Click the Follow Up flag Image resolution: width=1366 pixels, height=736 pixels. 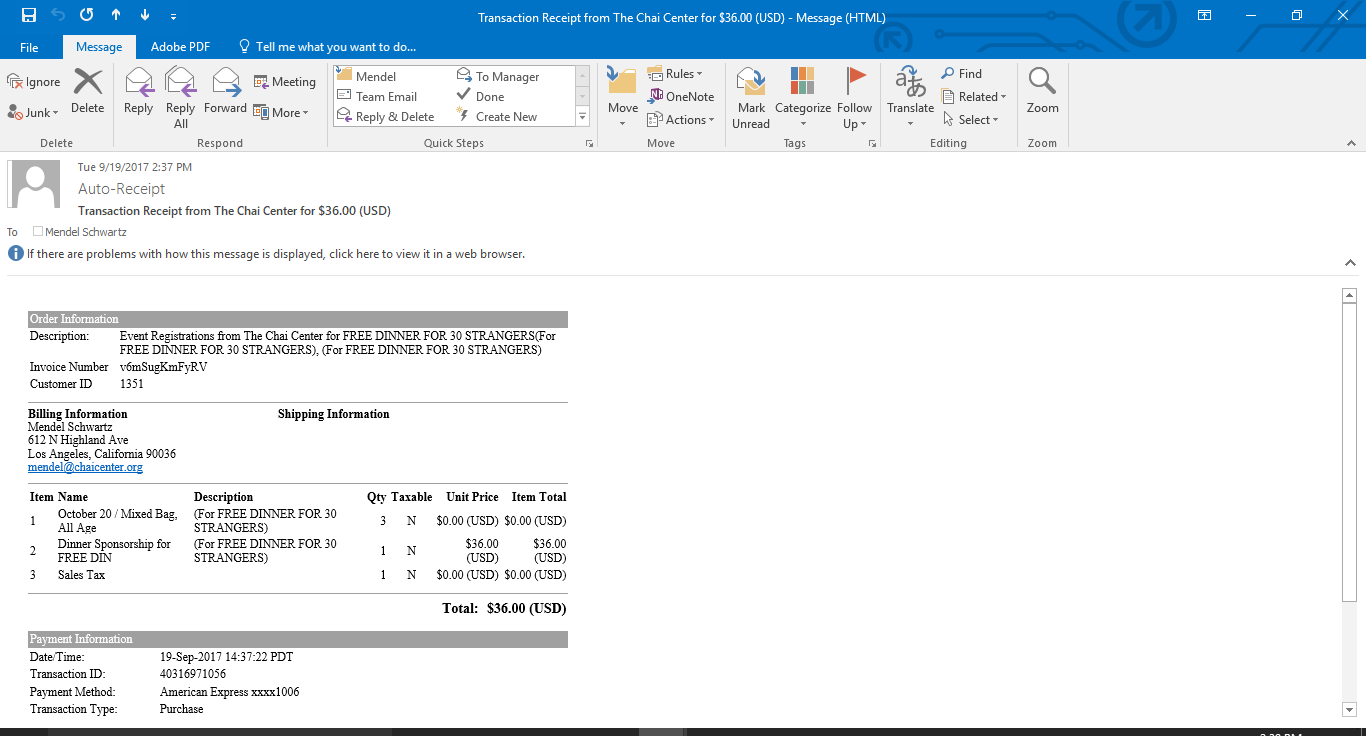855,97
